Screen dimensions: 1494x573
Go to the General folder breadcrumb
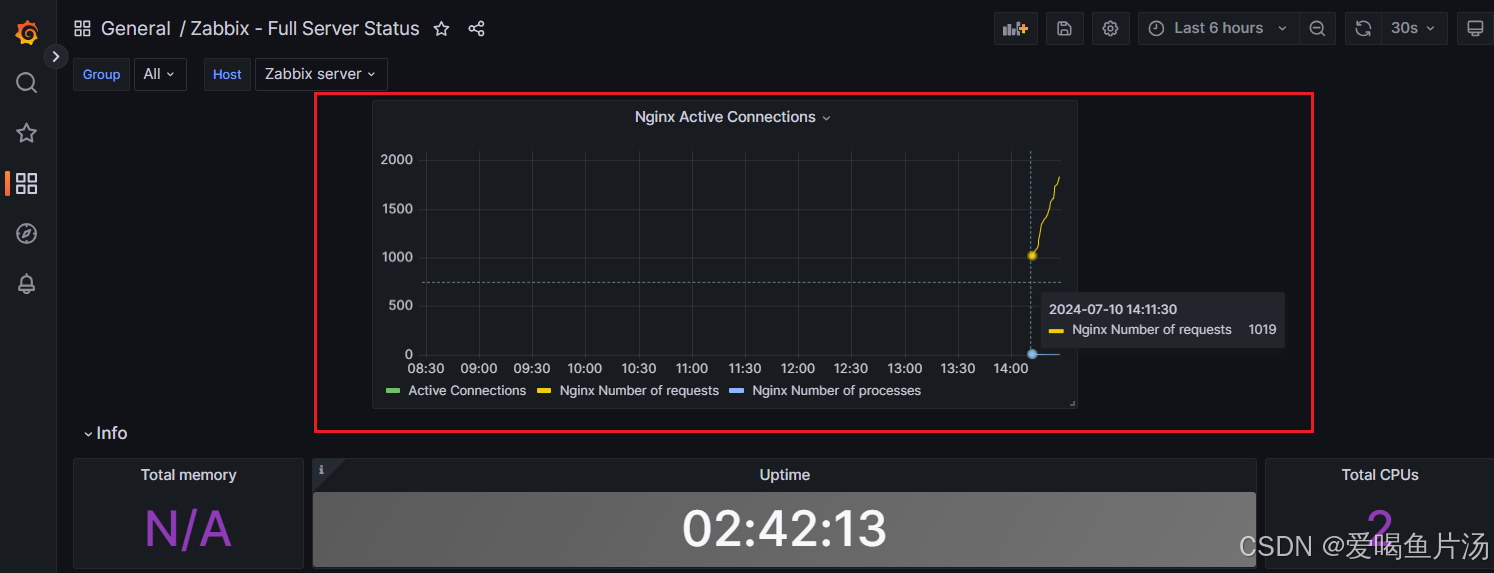pyautogui.click(x=136, y=29)
